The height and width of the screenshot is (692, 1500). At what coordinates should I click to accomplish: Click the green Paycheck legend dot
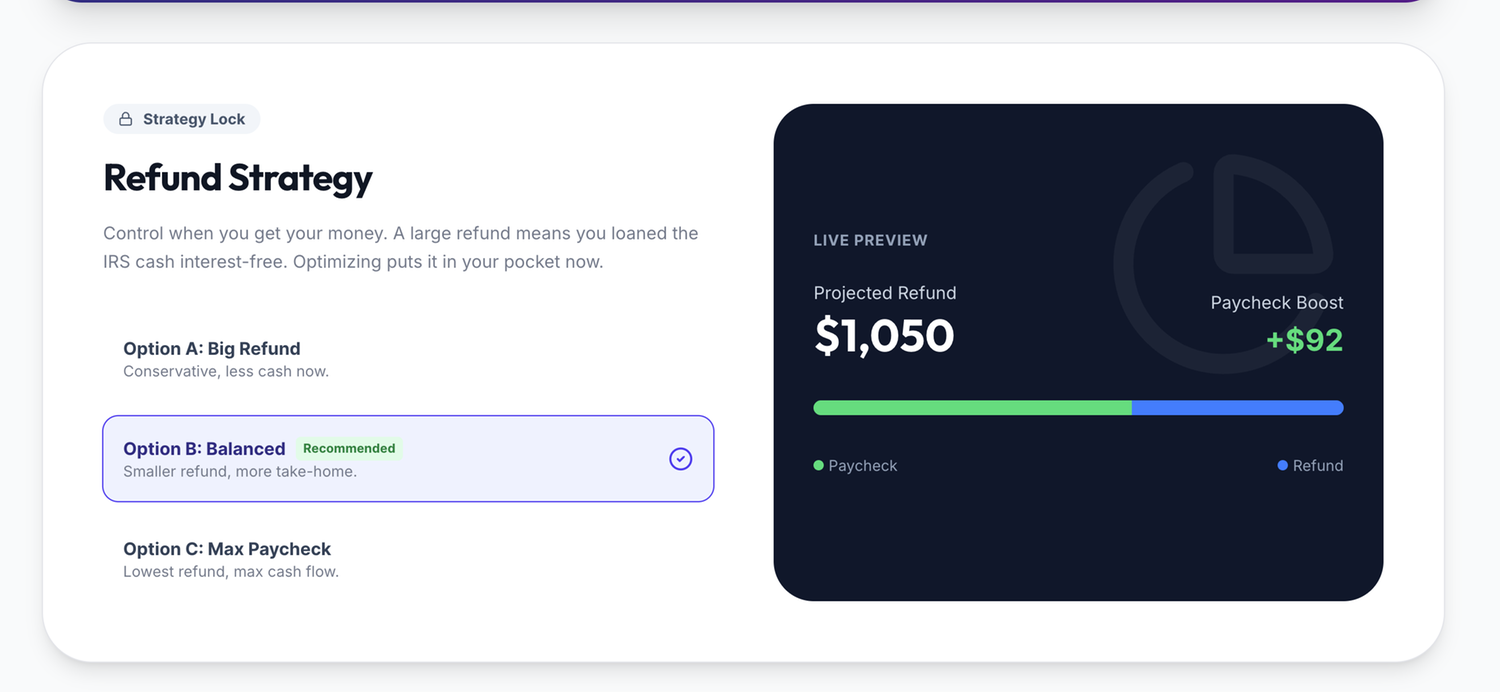[818, 465]
